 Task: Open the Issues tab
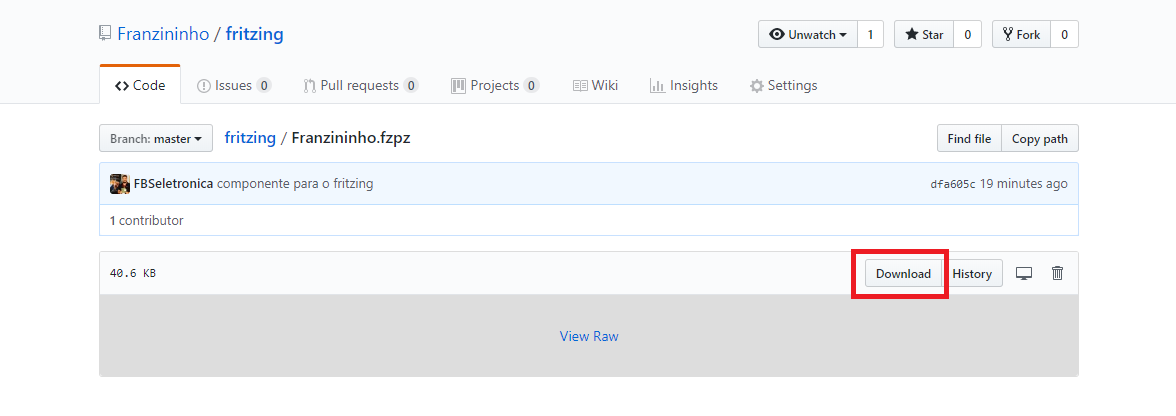tap(234, 85)
